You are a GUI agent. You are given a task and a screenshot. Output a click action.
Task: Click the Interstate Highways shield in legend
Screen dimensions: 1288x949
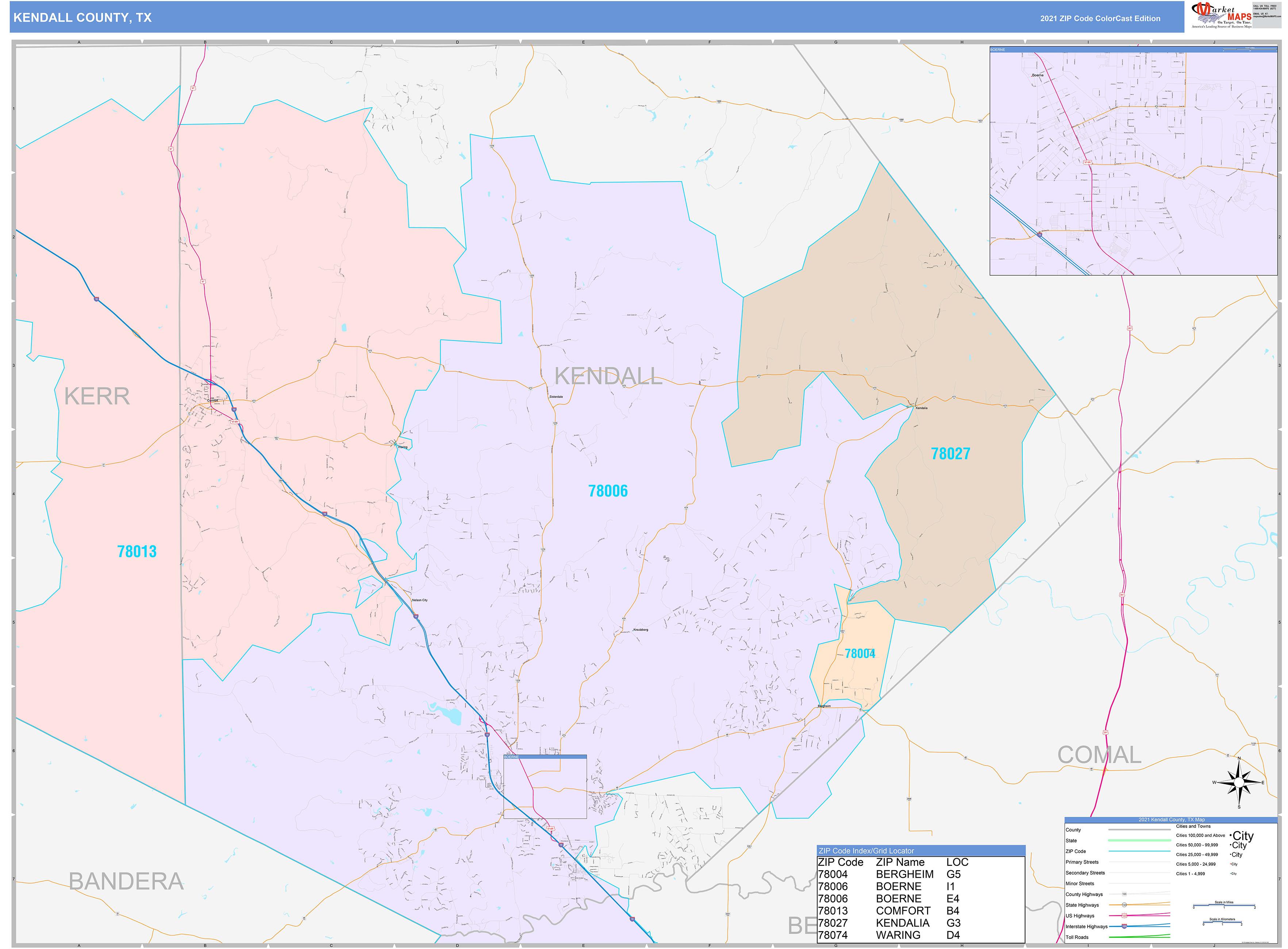[1124, 926]
